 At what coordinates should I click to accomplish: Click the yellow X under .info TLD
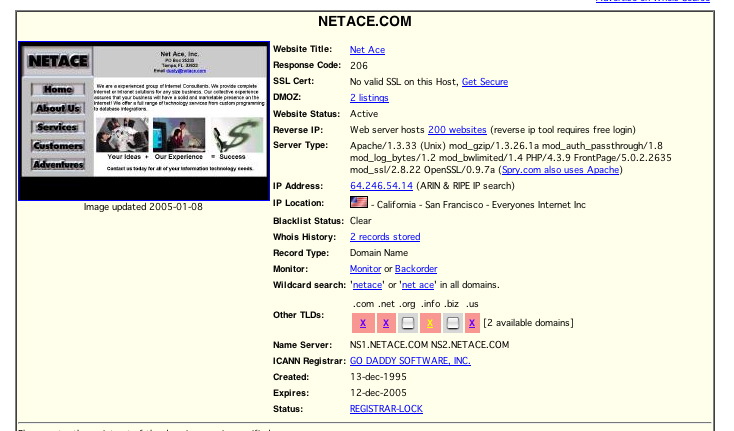[x=429, y=323]
